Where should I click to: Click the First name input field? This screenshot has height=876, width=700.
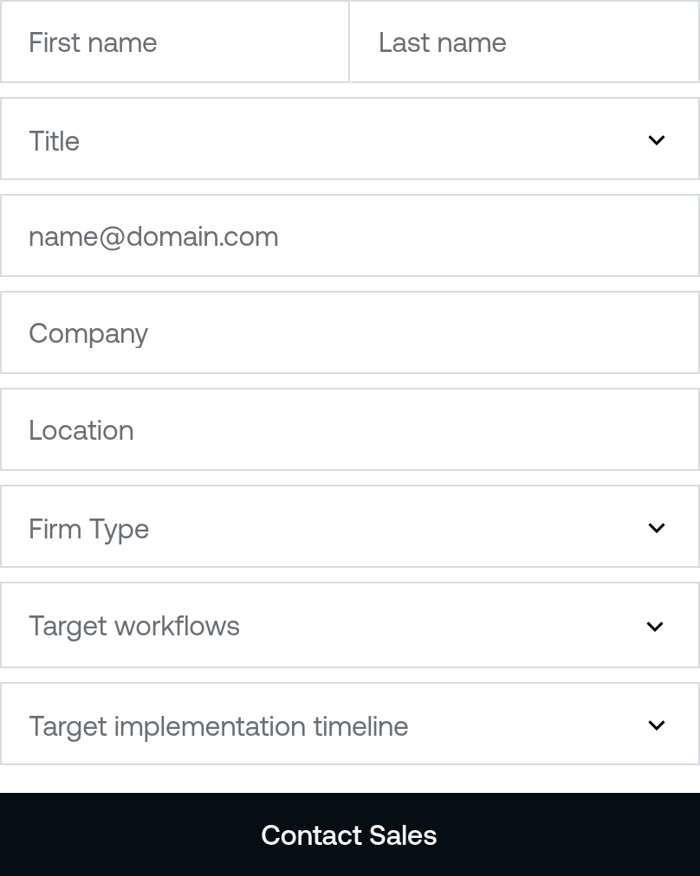point(175,42)
